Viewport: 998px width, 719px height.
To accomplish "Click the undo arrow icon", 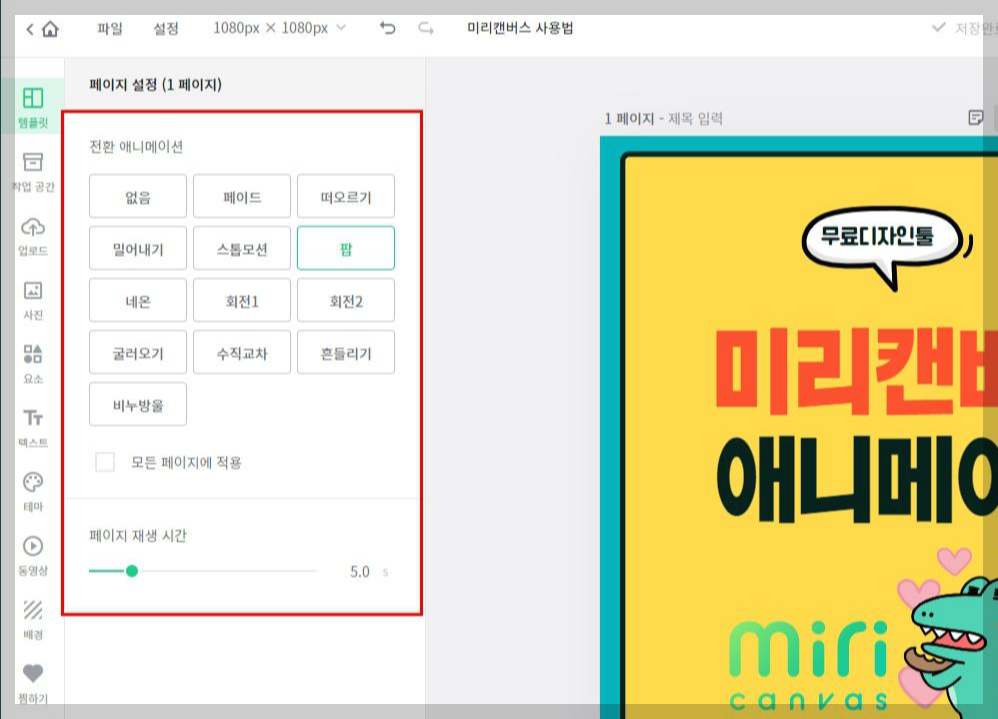I will [388, 29].
